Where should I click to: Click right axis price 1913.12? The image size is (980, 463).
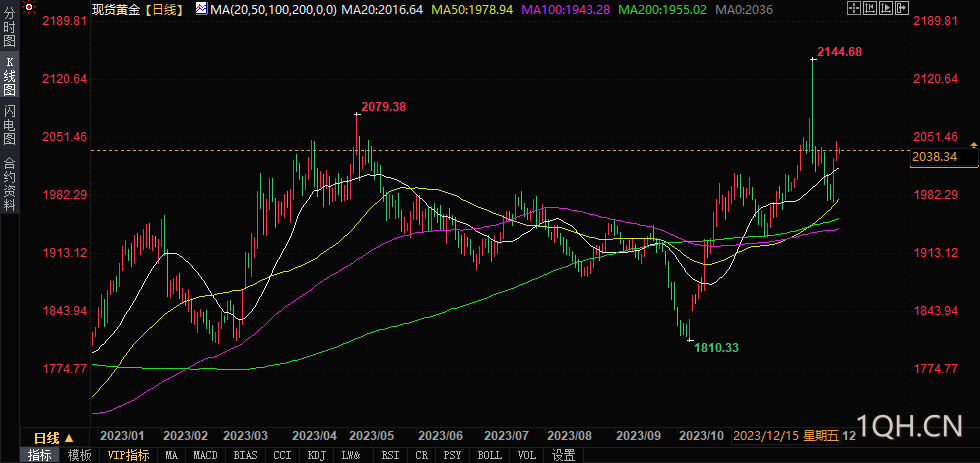pos(935,253)
